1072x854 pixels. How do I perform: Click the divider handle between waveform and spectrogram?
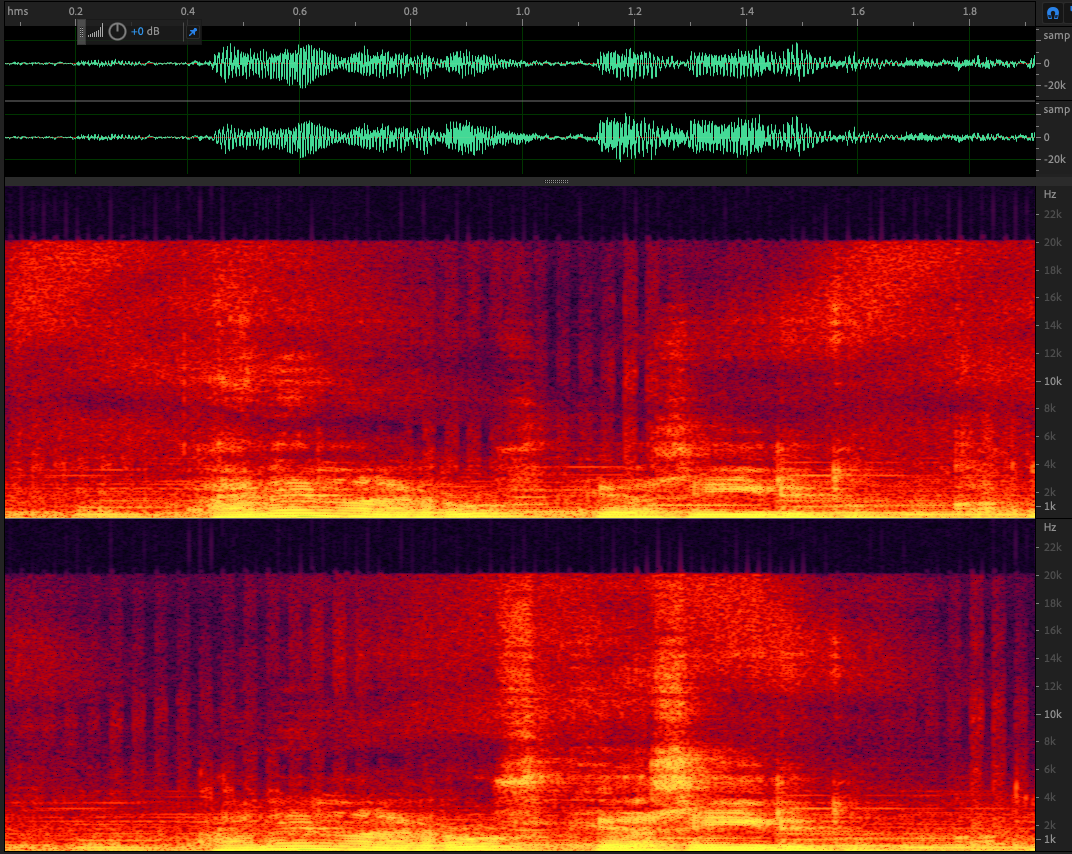coord(557,182)
